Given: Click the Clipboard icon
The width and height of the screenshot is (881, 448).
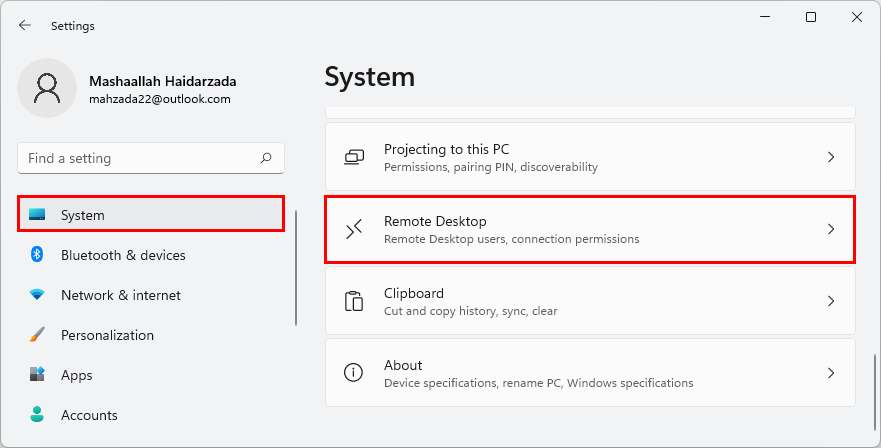Looking at the screenshot, I should coord(353,301).
